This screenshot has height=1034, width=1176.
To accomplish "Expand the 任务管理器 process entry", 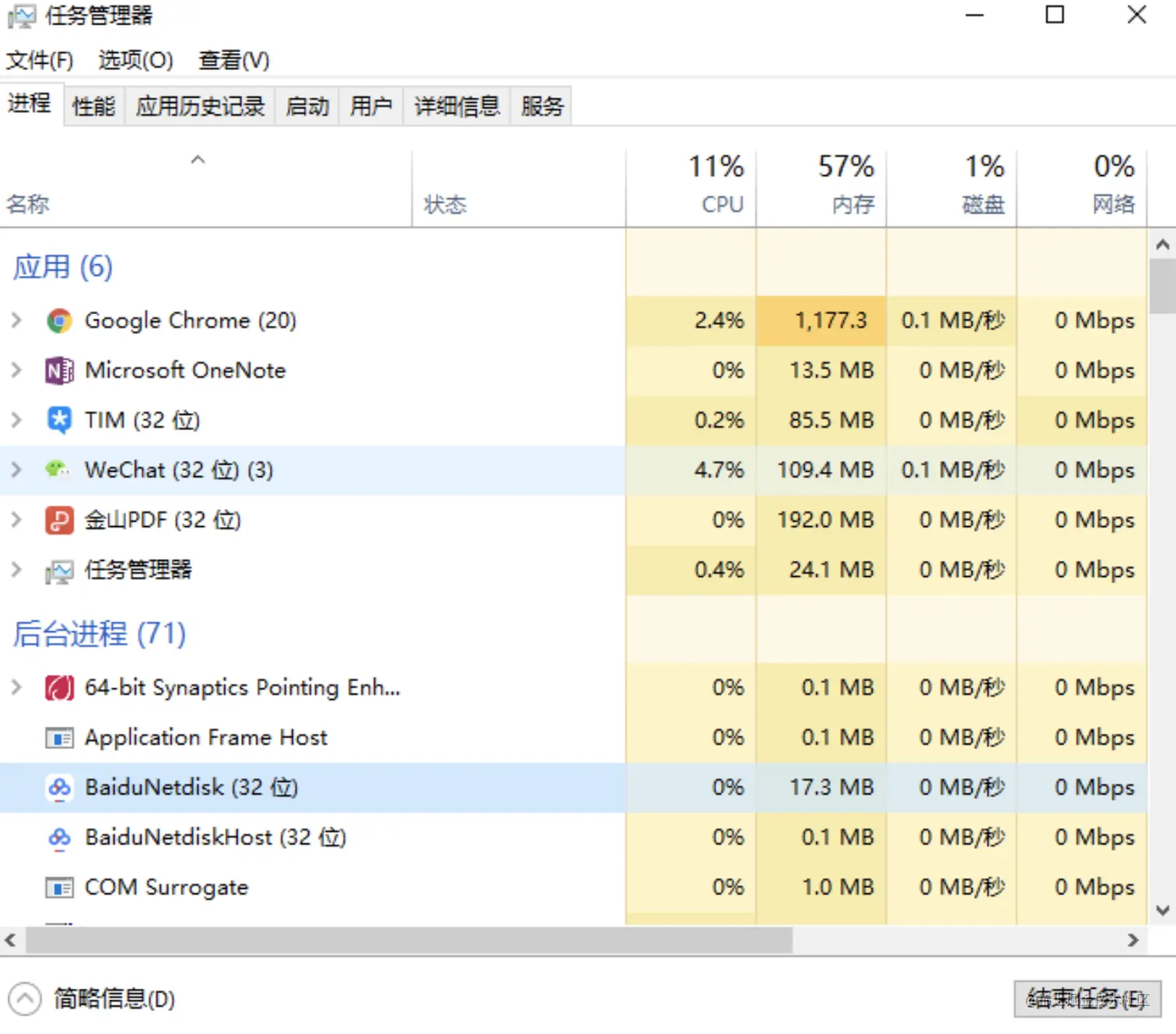I will coord(16,570).
